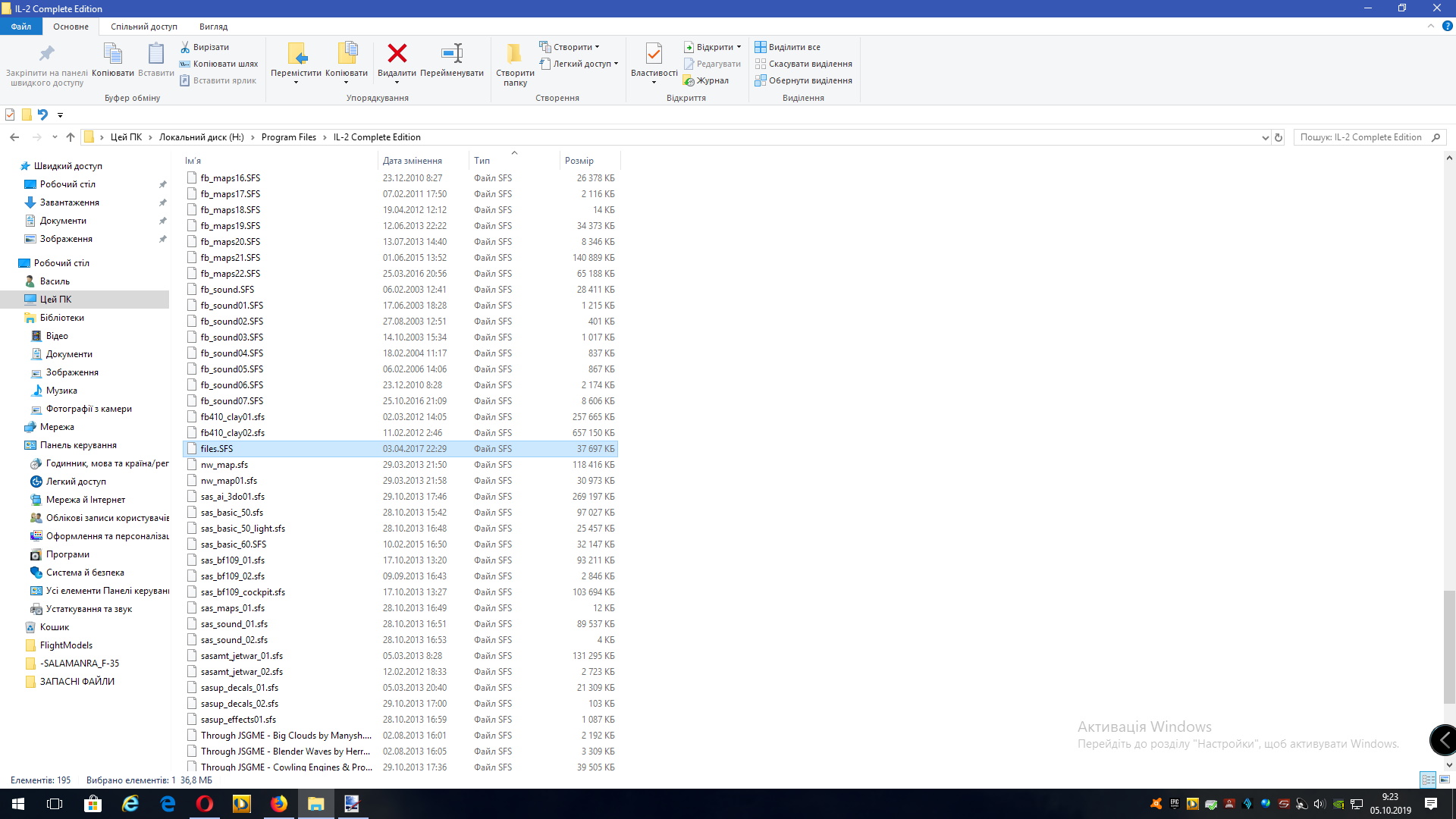This screenshot has width=1456, height=819.
Task: Open the Easy access (Легкий доступ) dropdown
Action: [x=616, y=64]
